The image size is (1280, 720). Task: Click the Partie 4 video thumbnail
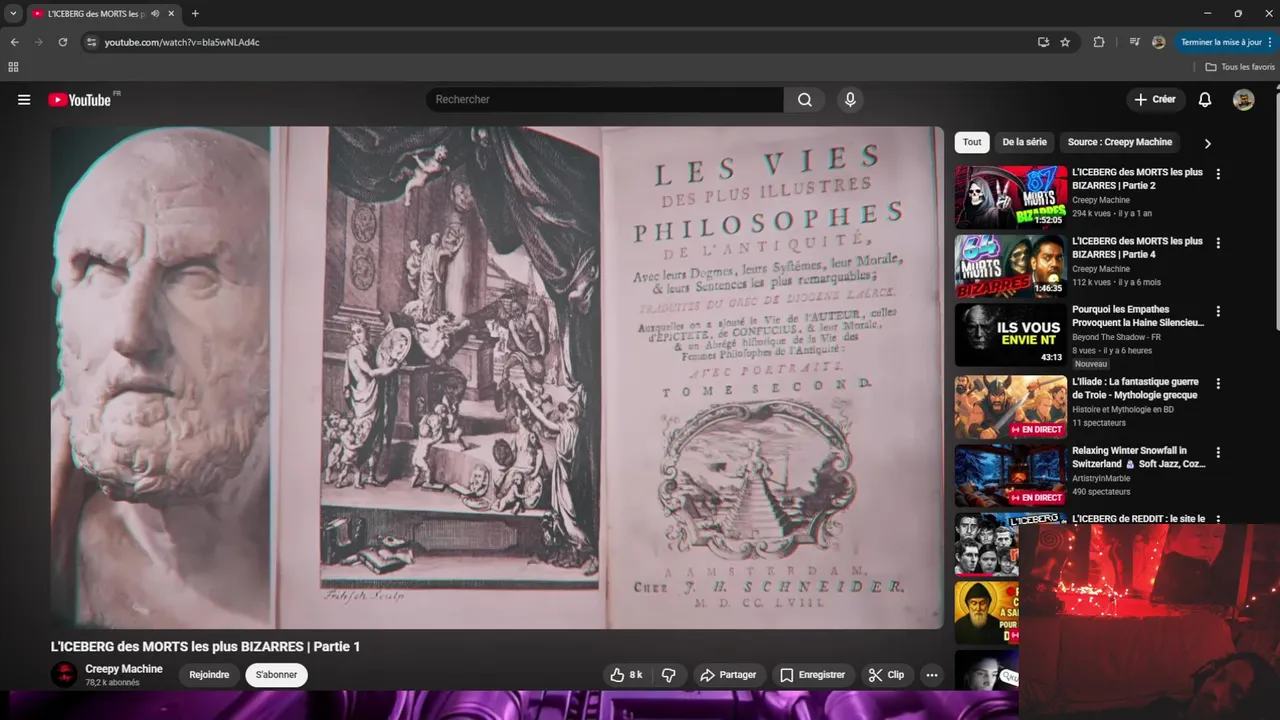[x=1011, y=267]
